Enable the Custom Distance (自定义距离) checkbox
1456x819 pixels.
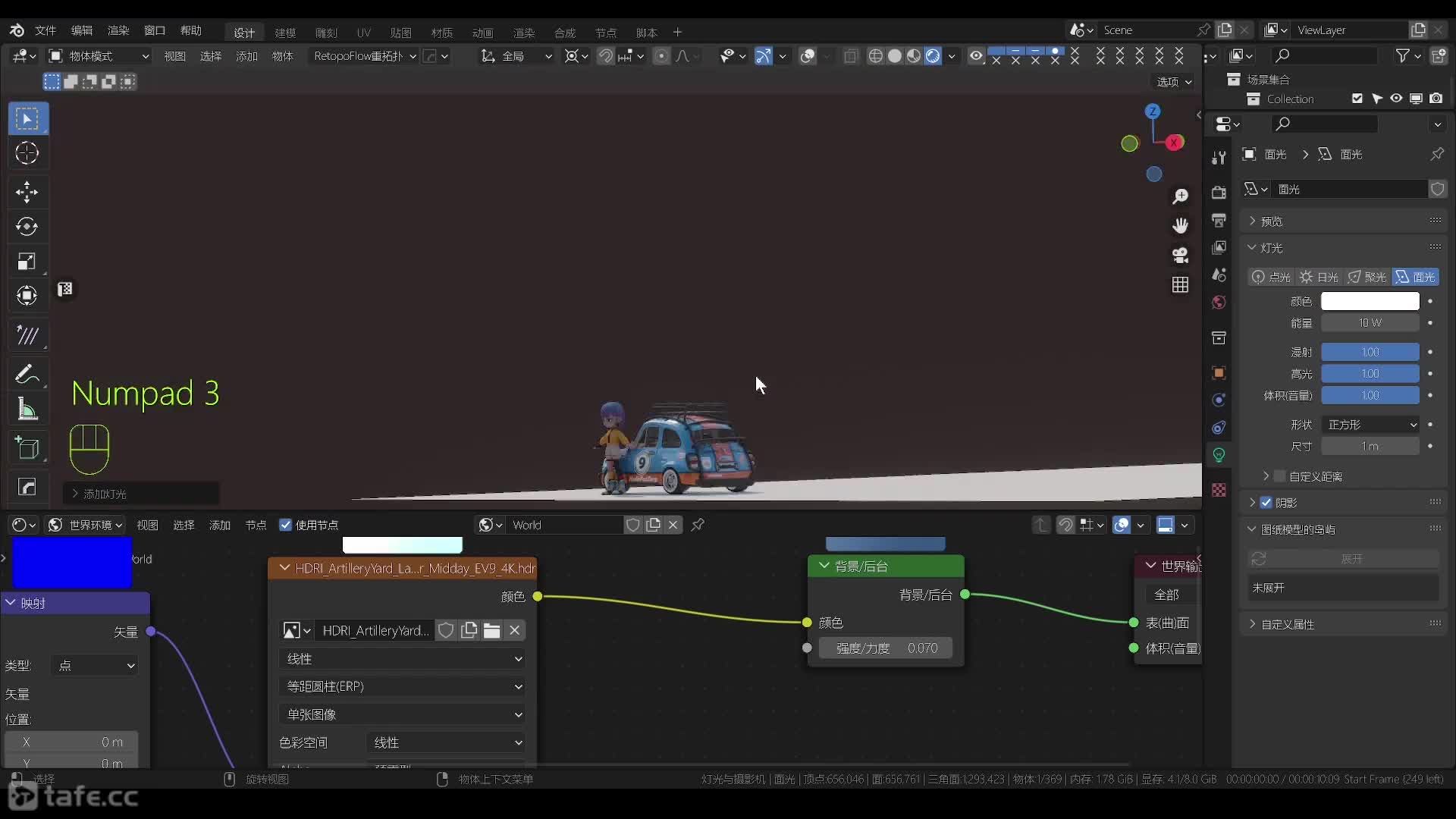[x=1280, y=476]
